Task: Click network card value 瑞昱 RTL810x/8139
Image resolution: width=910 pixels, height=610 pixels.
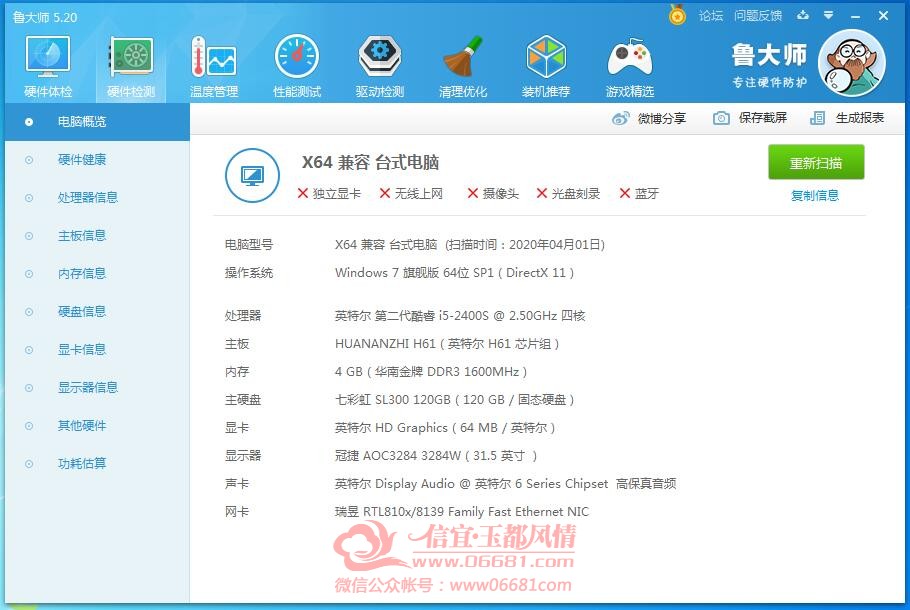Action: point(461,512)
